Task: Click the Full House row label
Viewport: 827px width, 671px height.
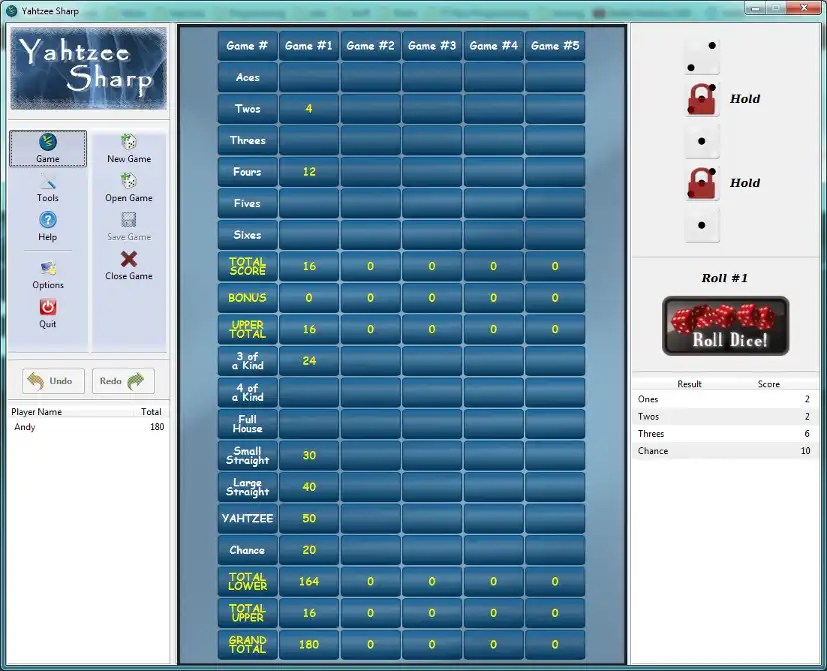Action: click(247, 424)
